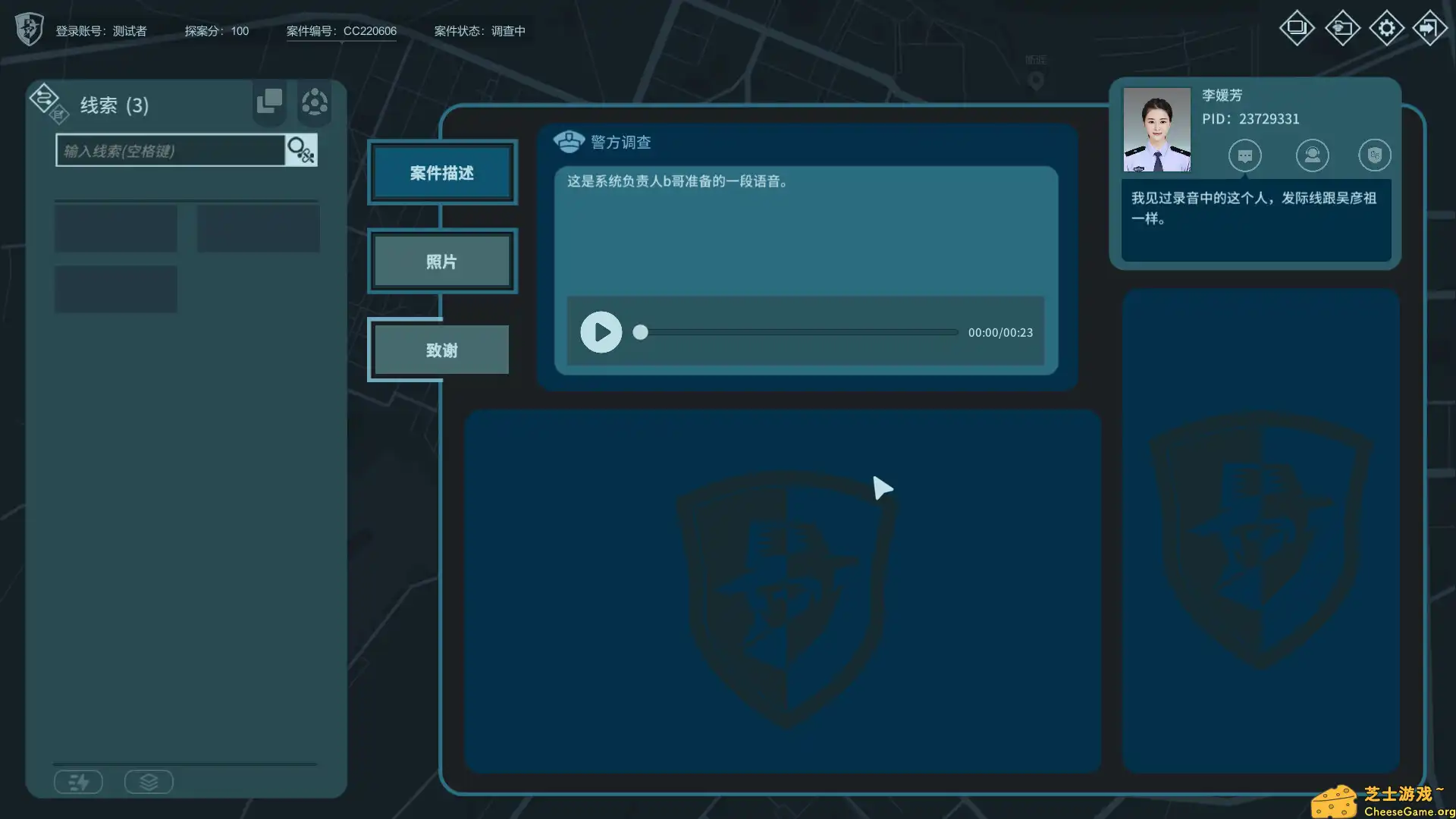
Task: Open the settings gear icon in top right
Action: [1387, 27]
